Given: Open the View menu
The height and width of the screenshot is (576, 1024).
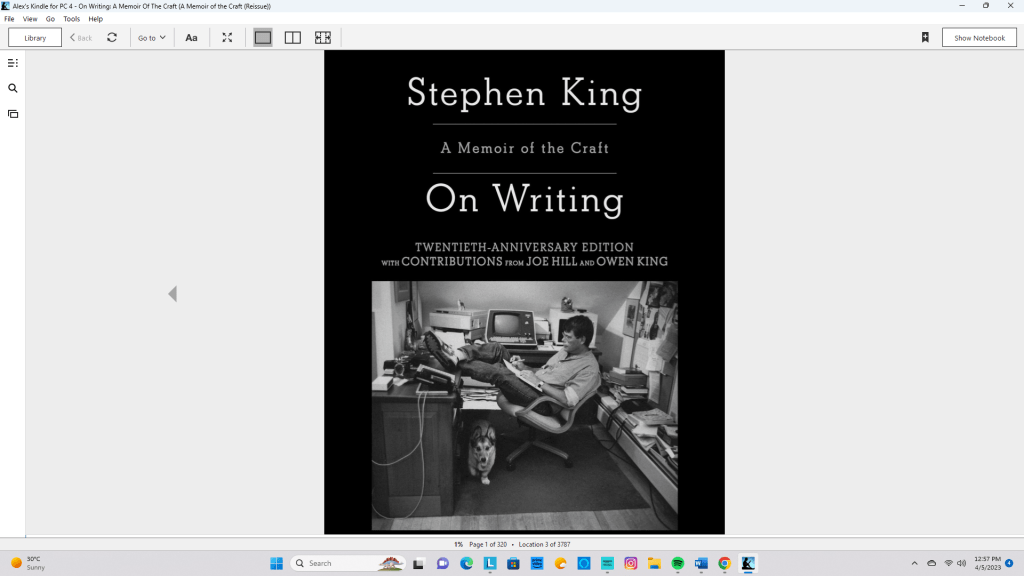Looking at the screenshot, I should [x=30, y=18].
